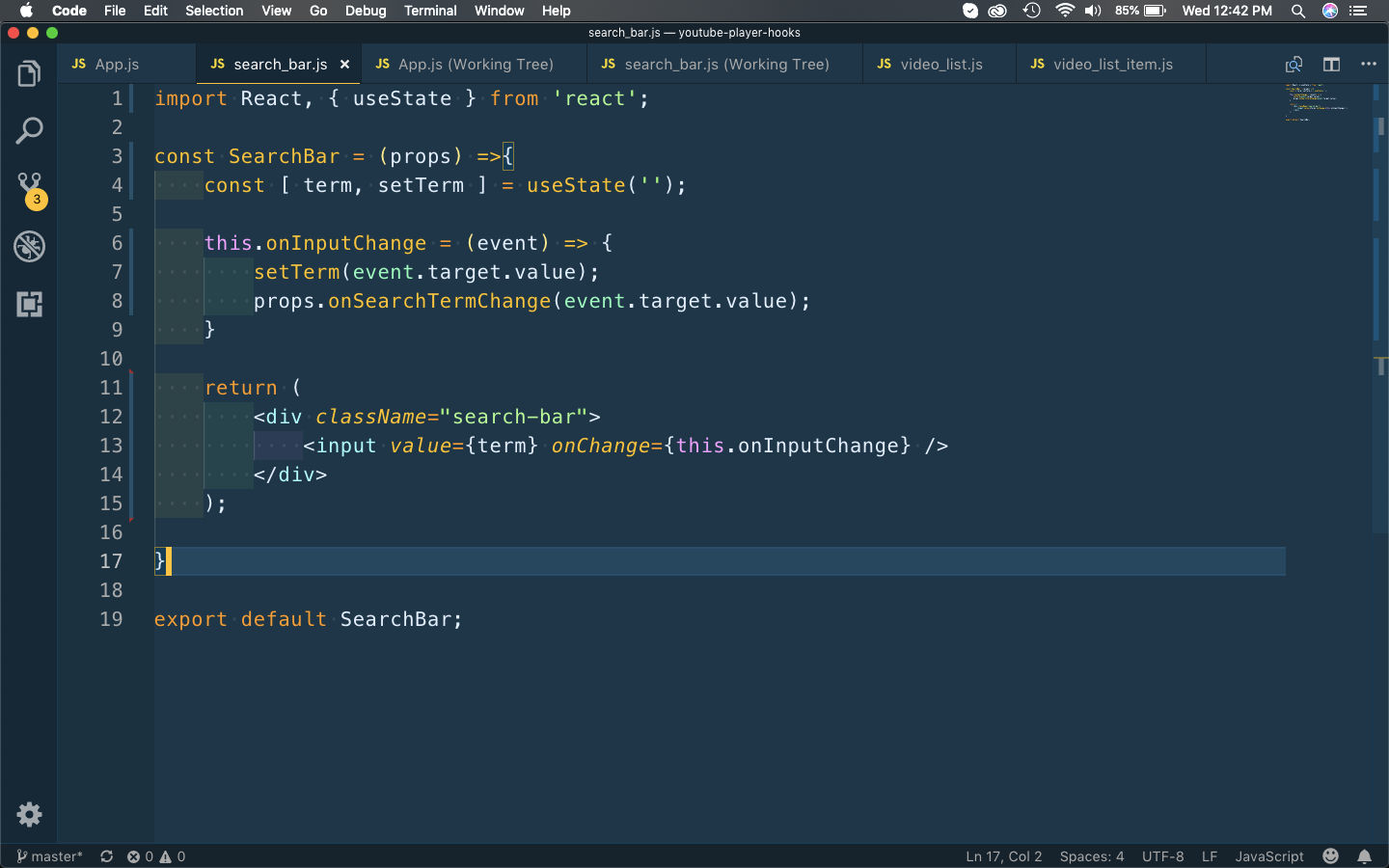The height and width of the screenshot is (868, 1389).
Task: Open the Go menu
Action: click(x=318, y=11)
